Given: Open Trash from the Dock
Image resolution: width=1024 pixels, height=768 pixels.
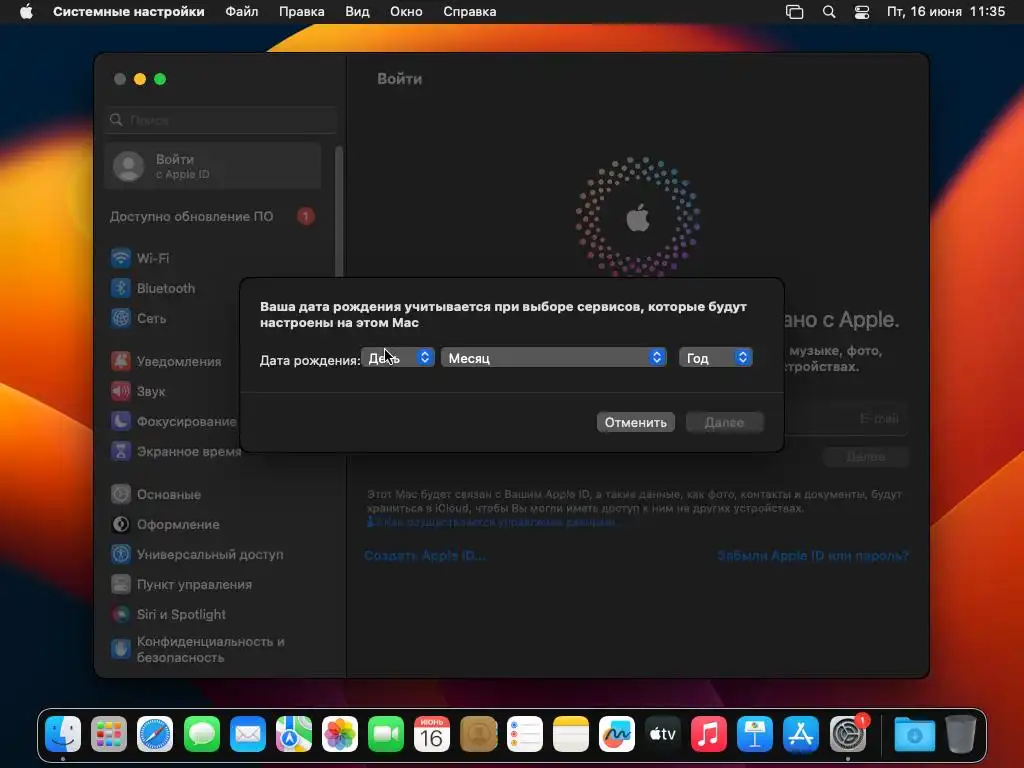Looking at the screenshot, I should (x=960, y=734).
